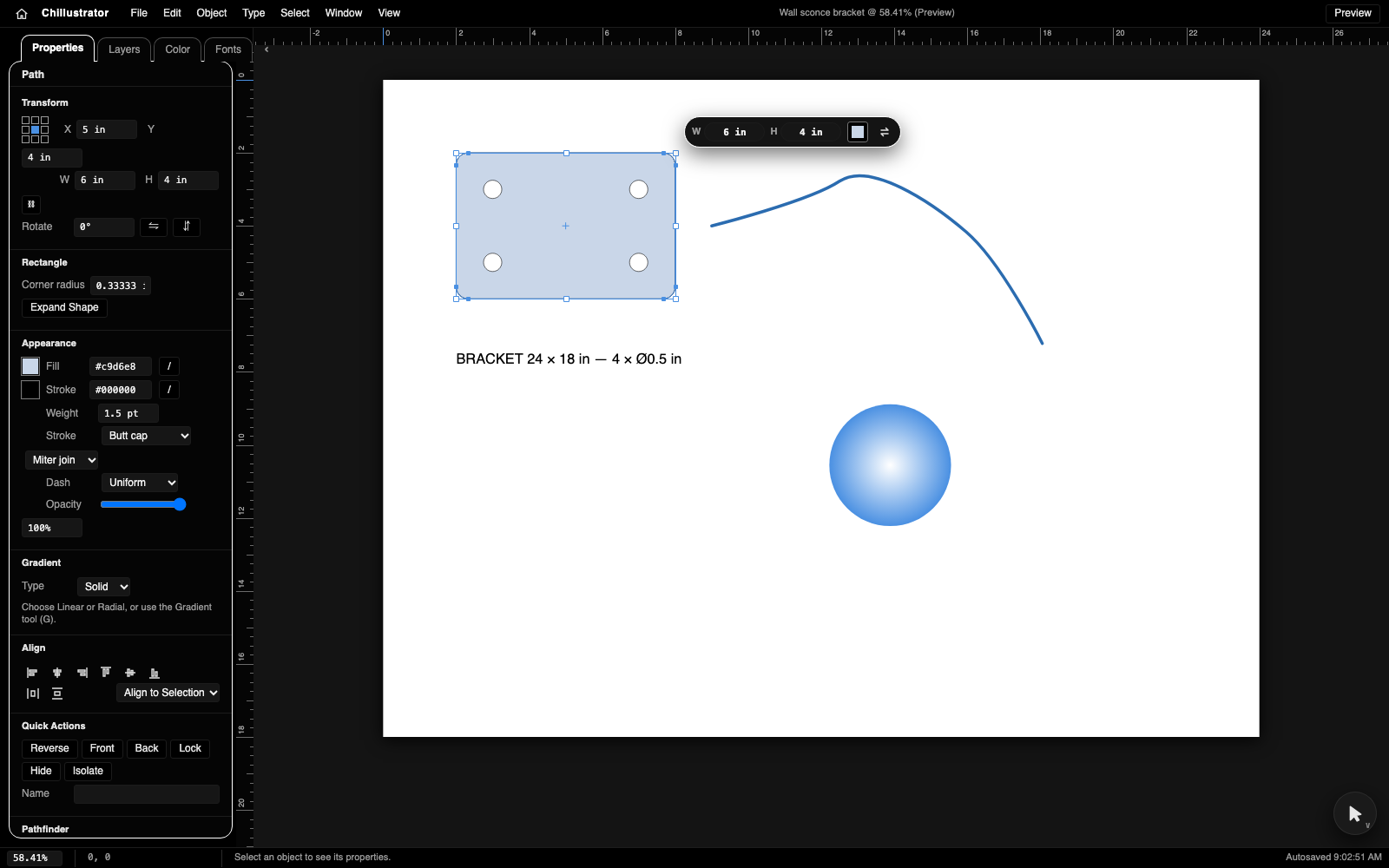This screenshot has height=868, width=1389.
Task: Lock the selected object
Action: coord(190,748)
